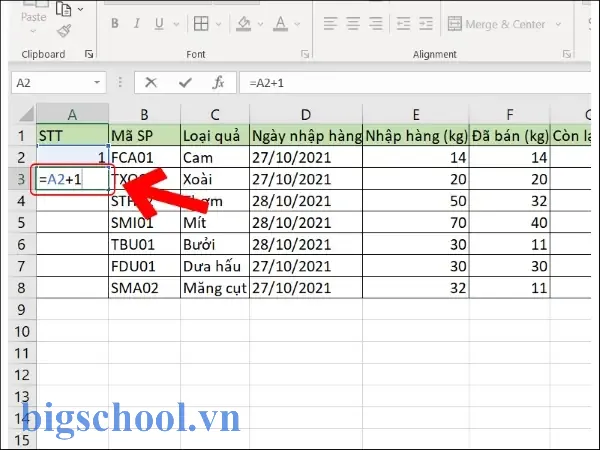Select column D header
Viewport: 600px width, 450px height.
coord(306,114)
